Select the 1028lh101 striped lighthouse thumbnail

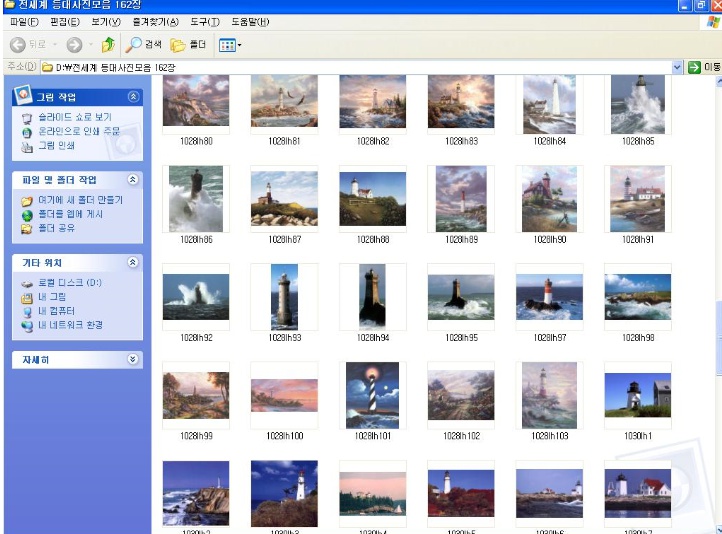[372, 396]
